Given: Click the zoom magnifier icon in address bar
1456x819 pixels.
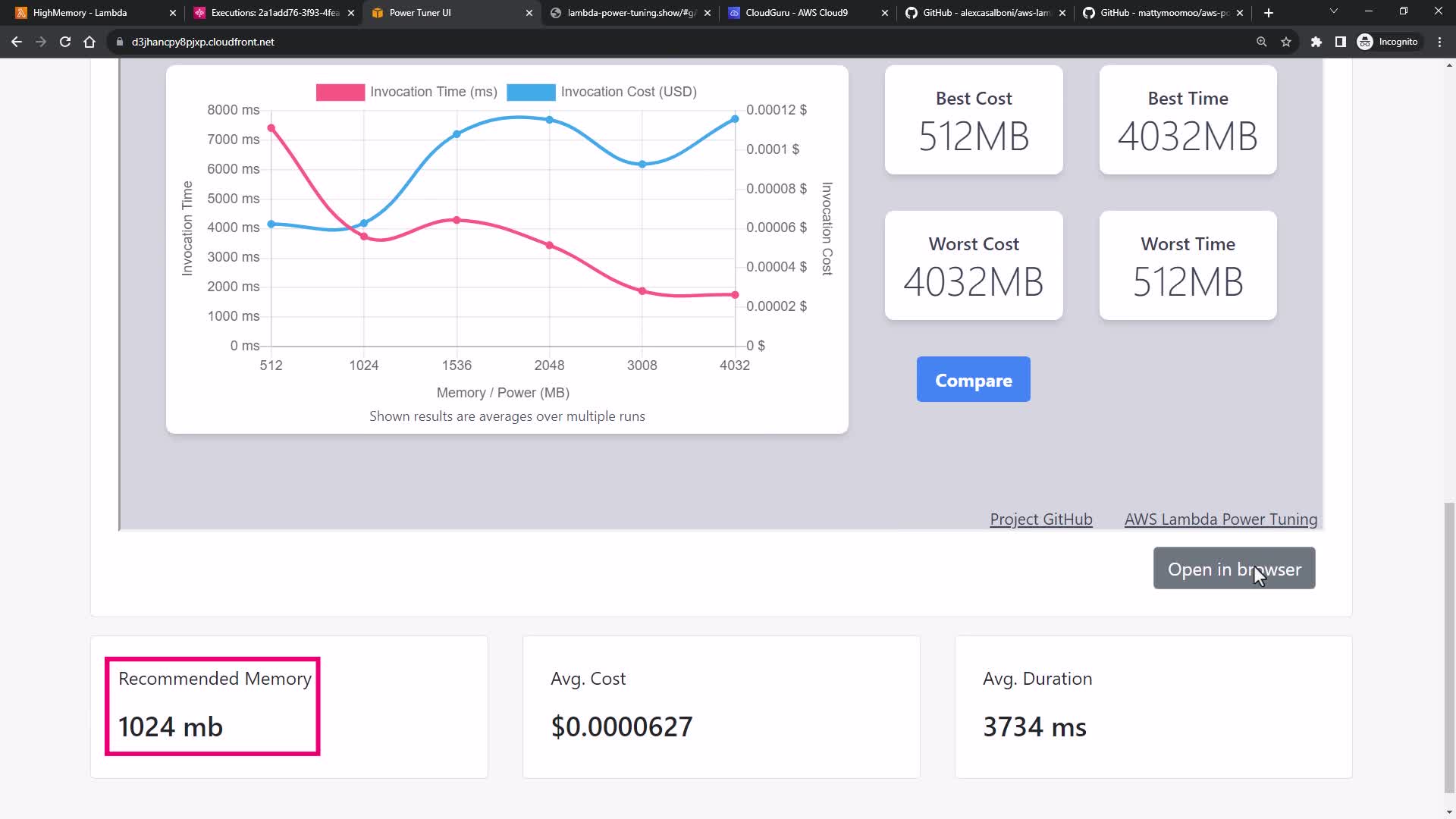Looking at the screenshot, I should click(1262, 42).
